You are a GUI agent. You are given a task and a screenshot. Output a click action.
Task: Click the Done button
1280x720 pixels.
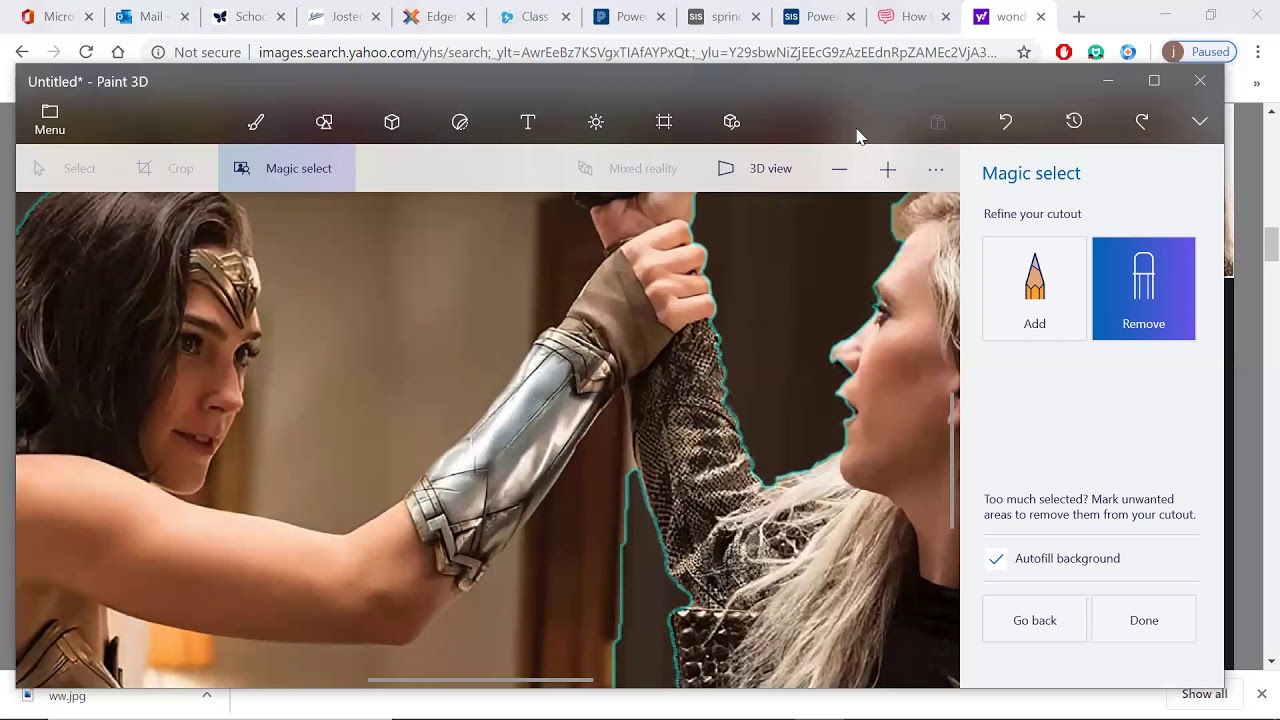click(1144, 620)
